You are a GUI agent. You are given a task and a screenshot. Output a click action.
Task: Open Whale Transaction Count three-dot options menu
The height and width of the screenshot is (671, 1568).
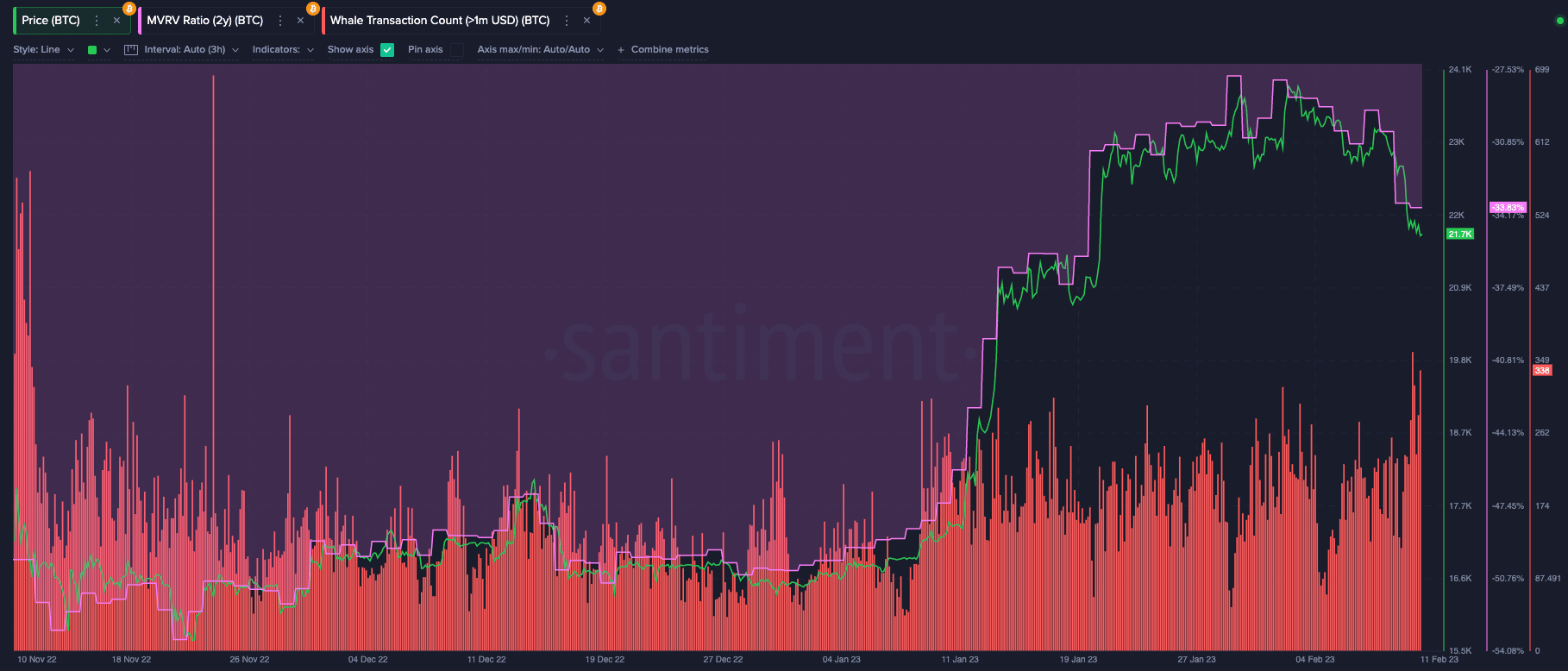pyautogui.click(x=567, y=21)
